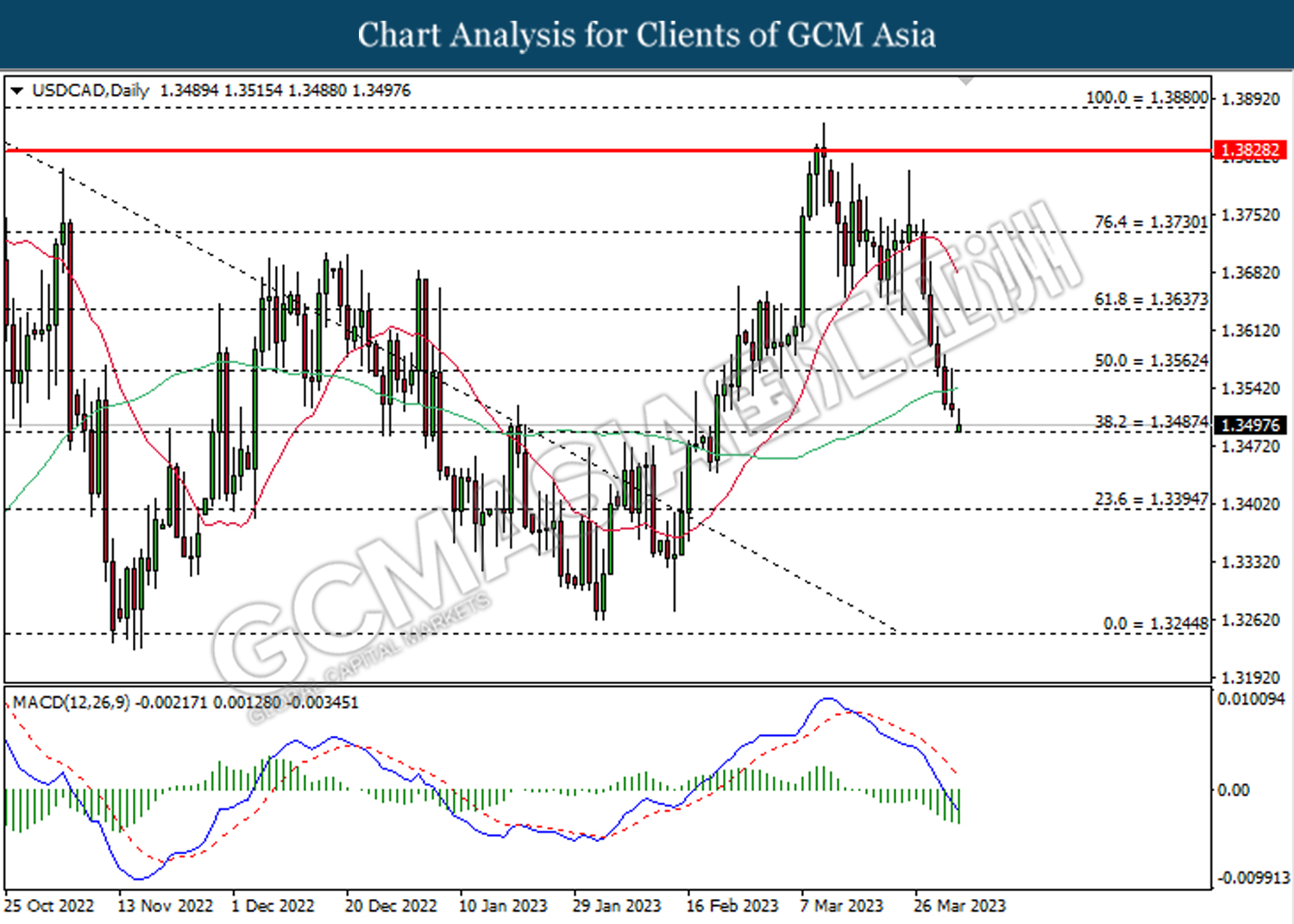The height and width of the screenshot is (924, 1294).
Task: Click the 1 Dec 2022 date label
Action: 273,906
